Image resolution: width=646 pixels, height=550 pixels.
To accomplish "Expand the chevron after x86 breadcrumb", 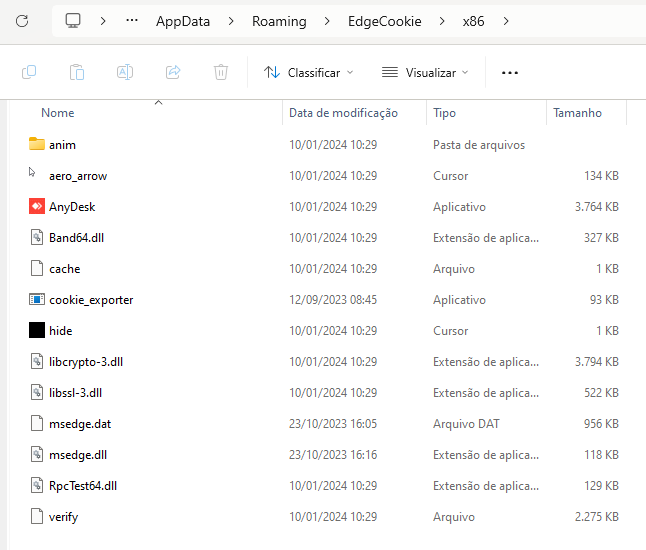I will pyautogui.click(x=506, y=21).
